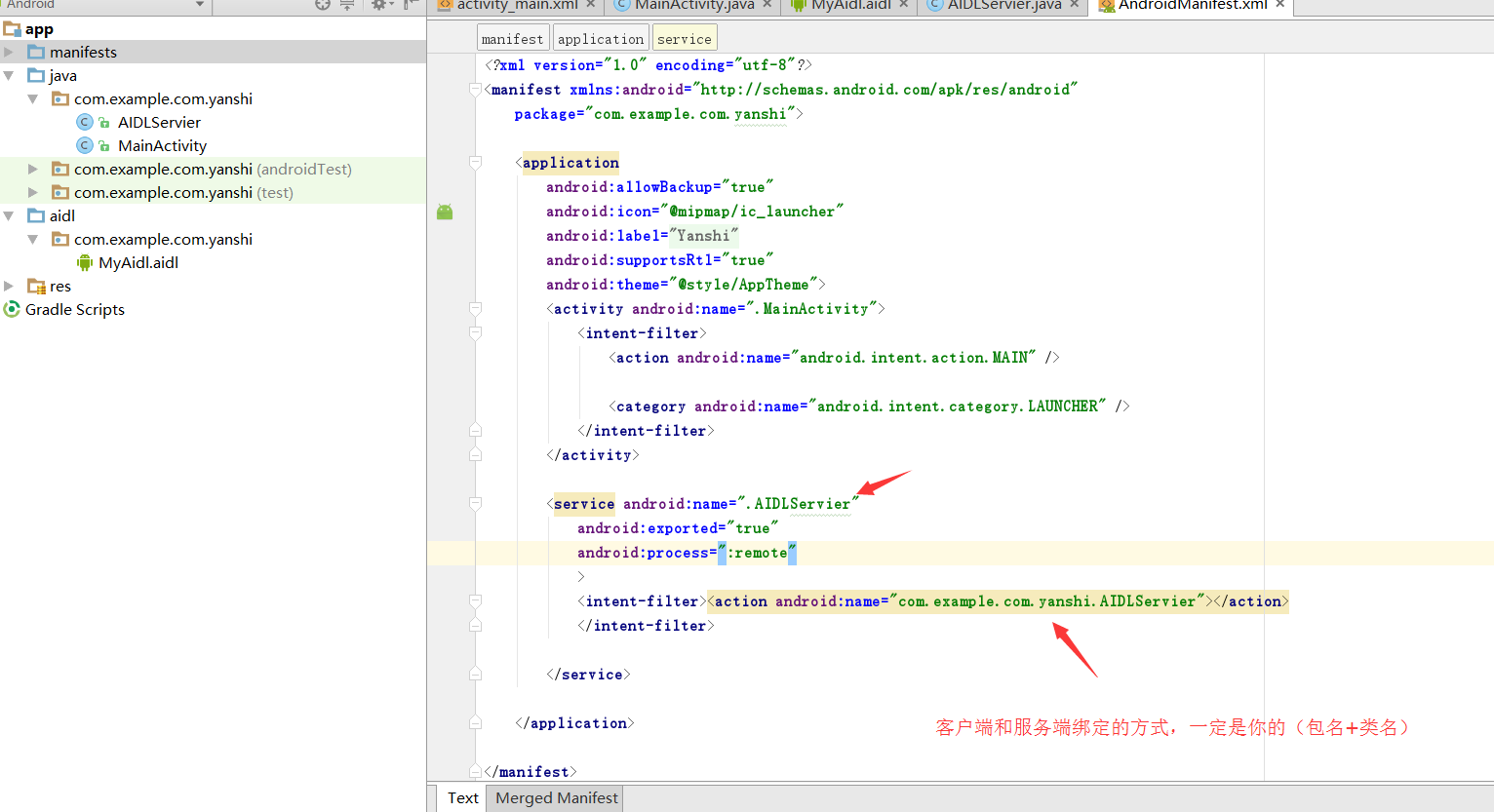
Task: Switch to the activity_main.xml tab
Action: (x=517, y=6)
